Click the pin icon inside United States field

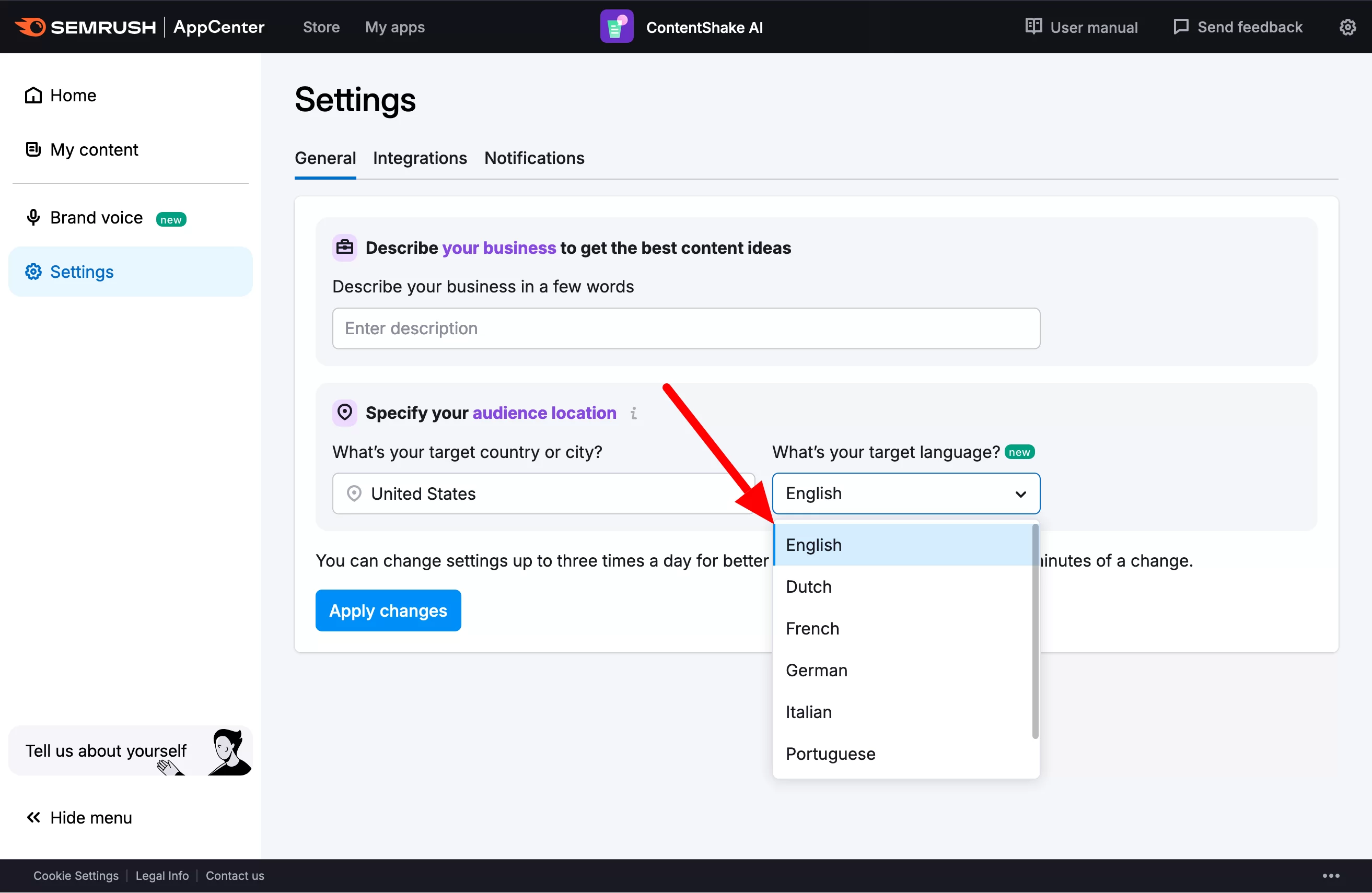click(x=354, y=493)
